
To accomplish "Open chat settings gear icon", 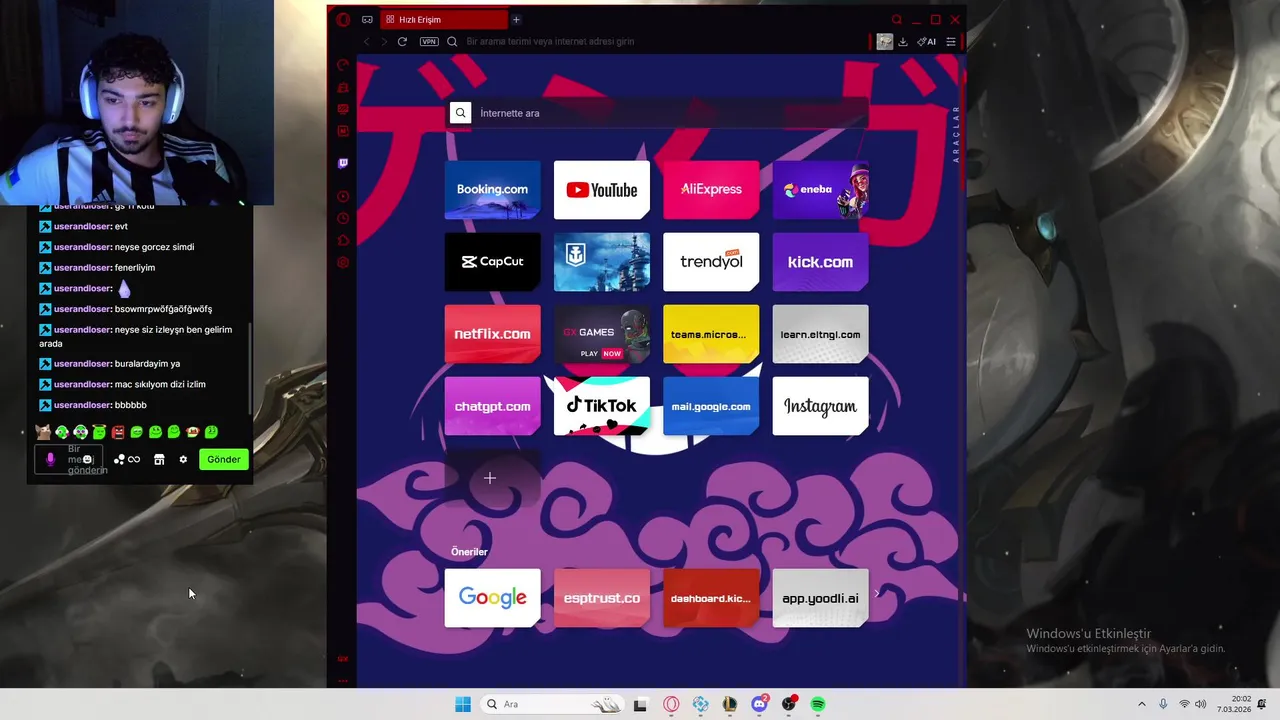I will [x=183, y=460].
